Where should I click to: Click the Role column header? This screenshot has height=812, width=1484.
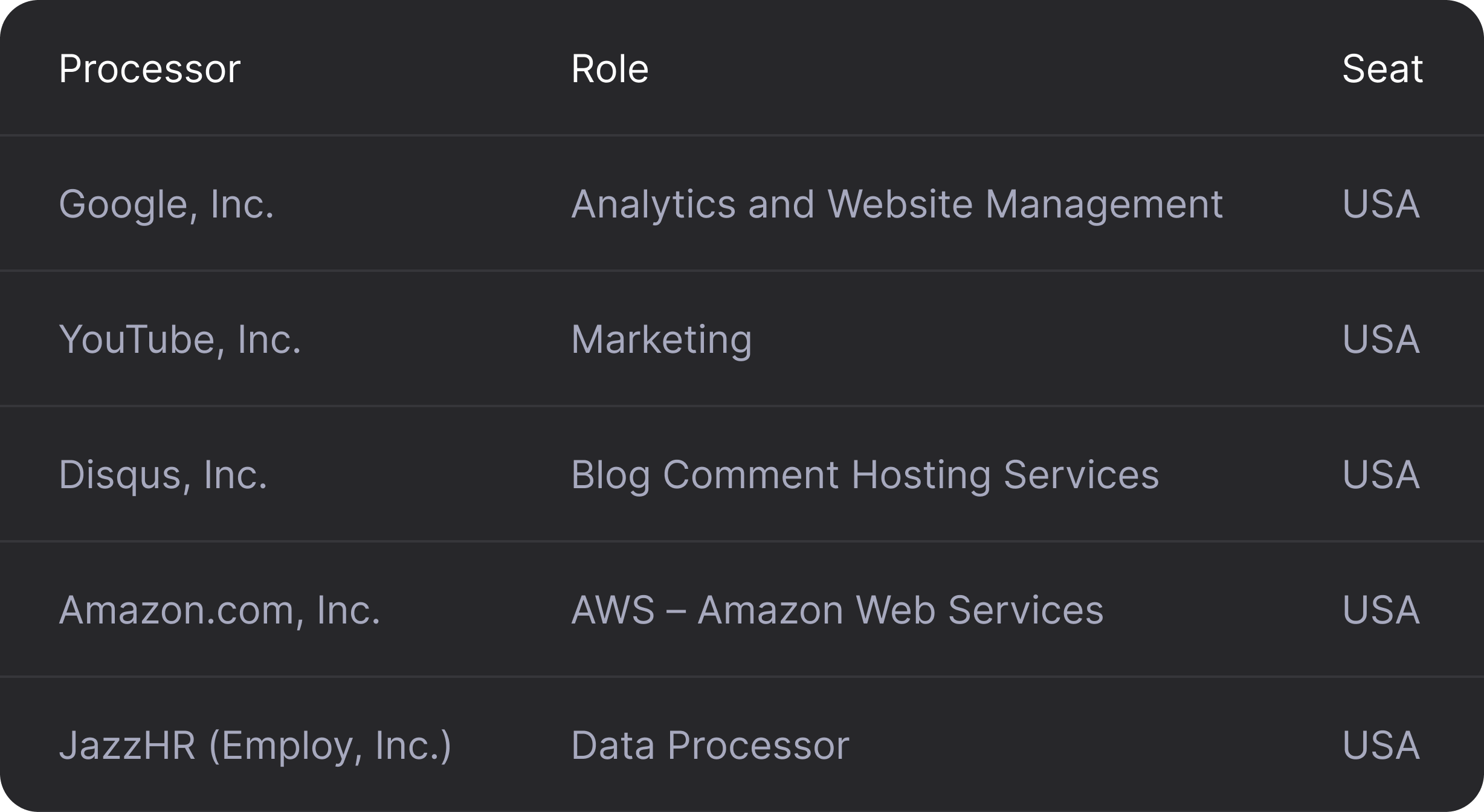[x=610, y=69]
